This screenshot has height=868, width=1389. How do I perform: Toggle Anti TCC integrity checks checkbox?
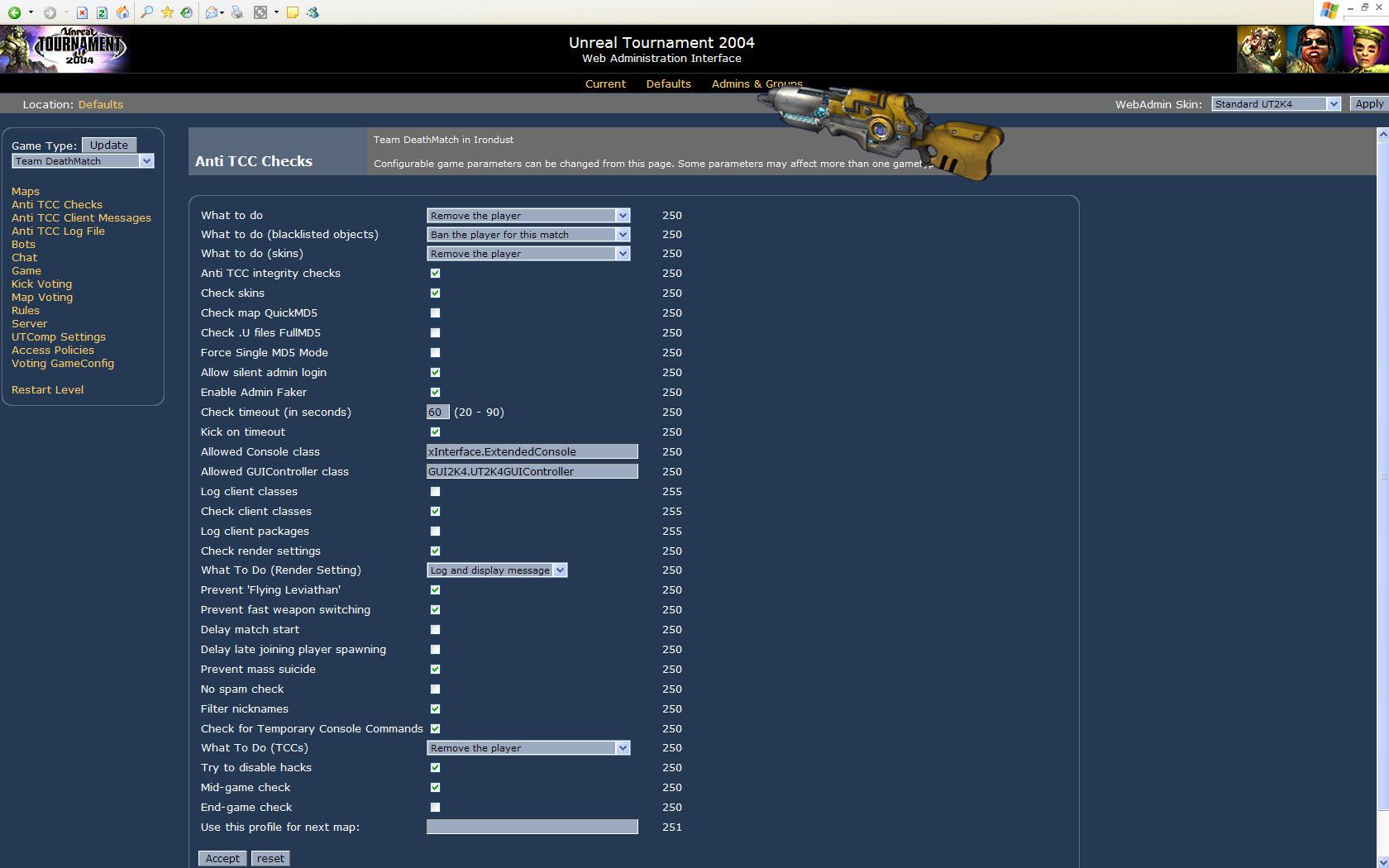click(x=435, y=274)
